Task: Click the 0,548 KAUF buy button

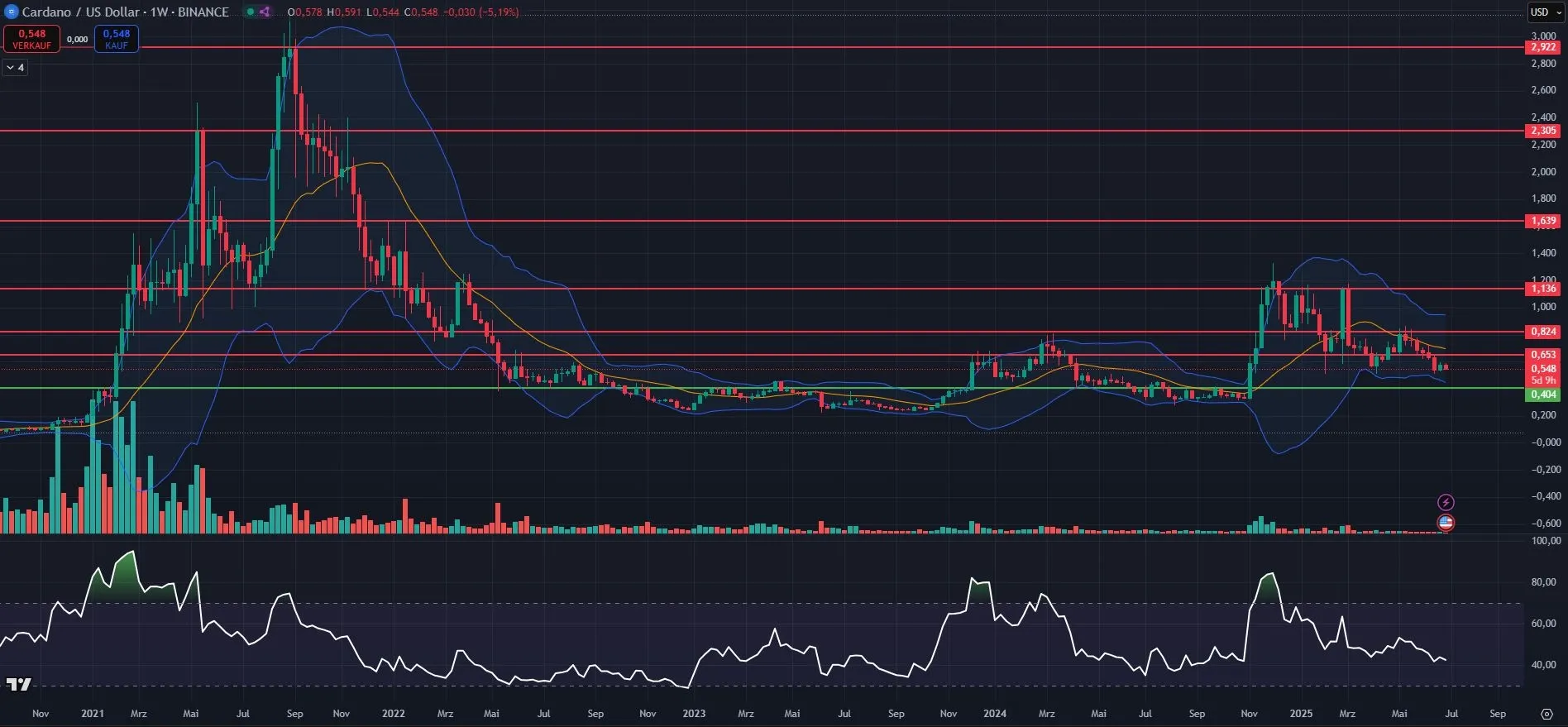Action: click(x=117, y=39)
